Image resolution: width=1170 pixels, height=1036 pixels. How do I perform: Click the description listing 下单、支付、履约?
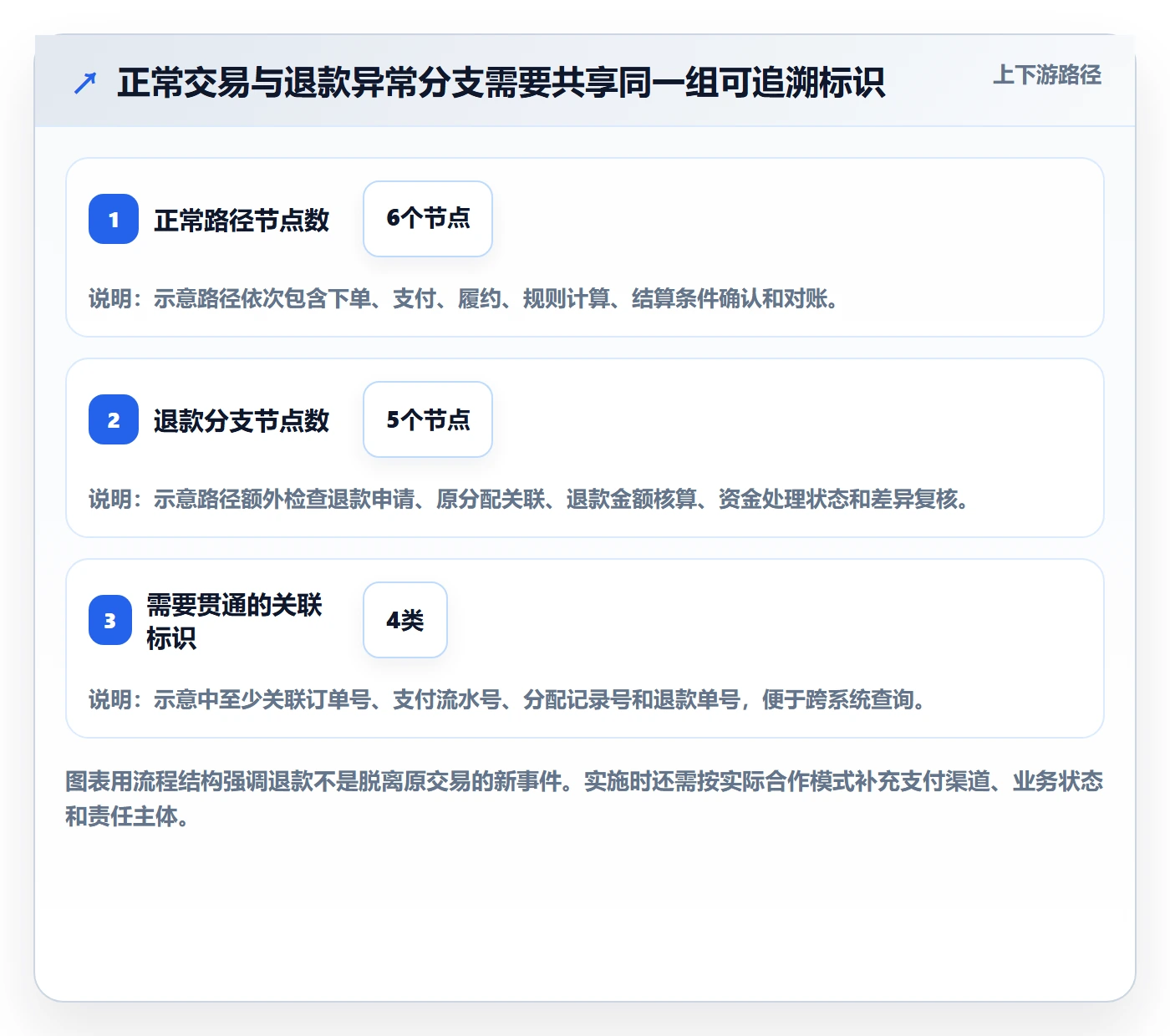[464, 298]
